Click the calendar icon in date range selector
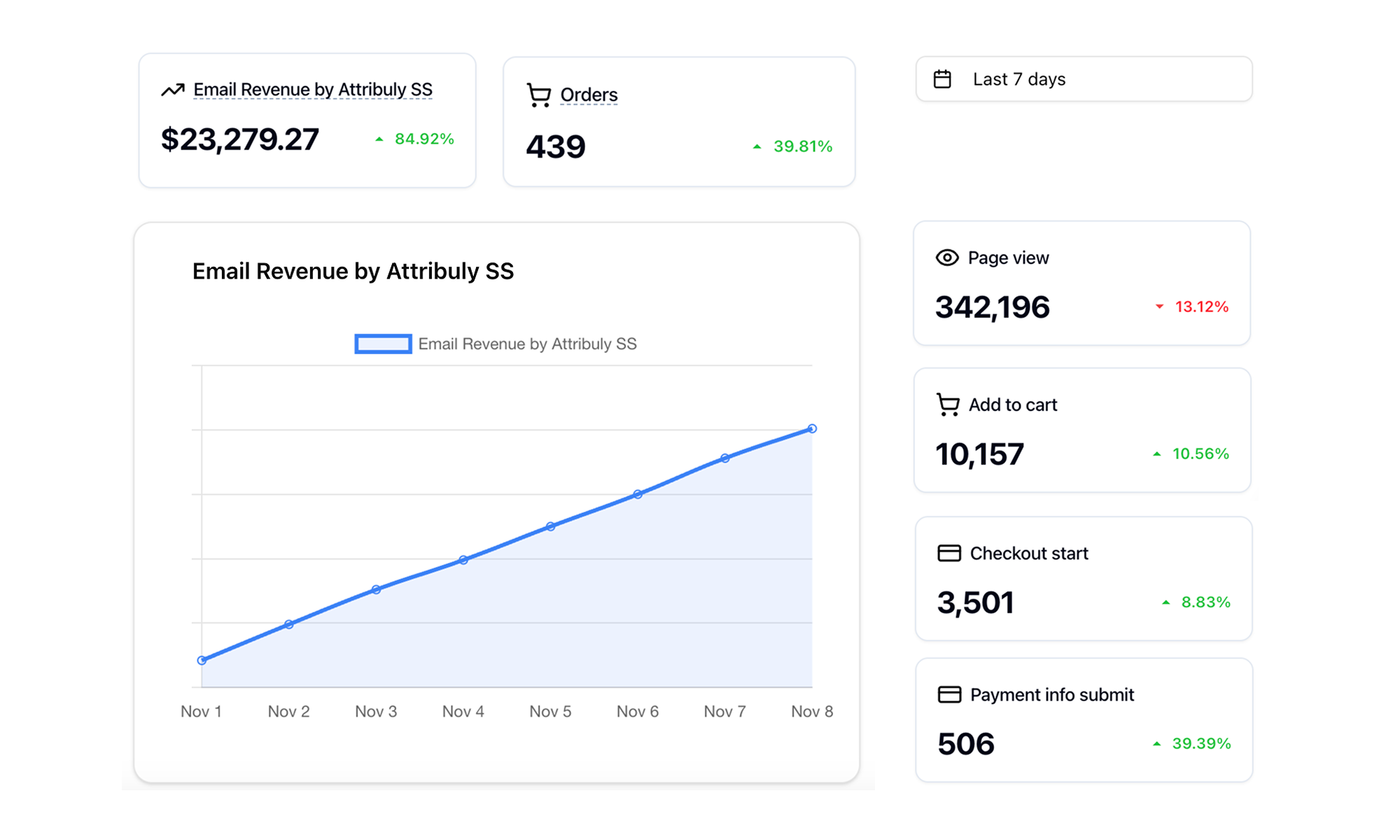 pos(944,78)
